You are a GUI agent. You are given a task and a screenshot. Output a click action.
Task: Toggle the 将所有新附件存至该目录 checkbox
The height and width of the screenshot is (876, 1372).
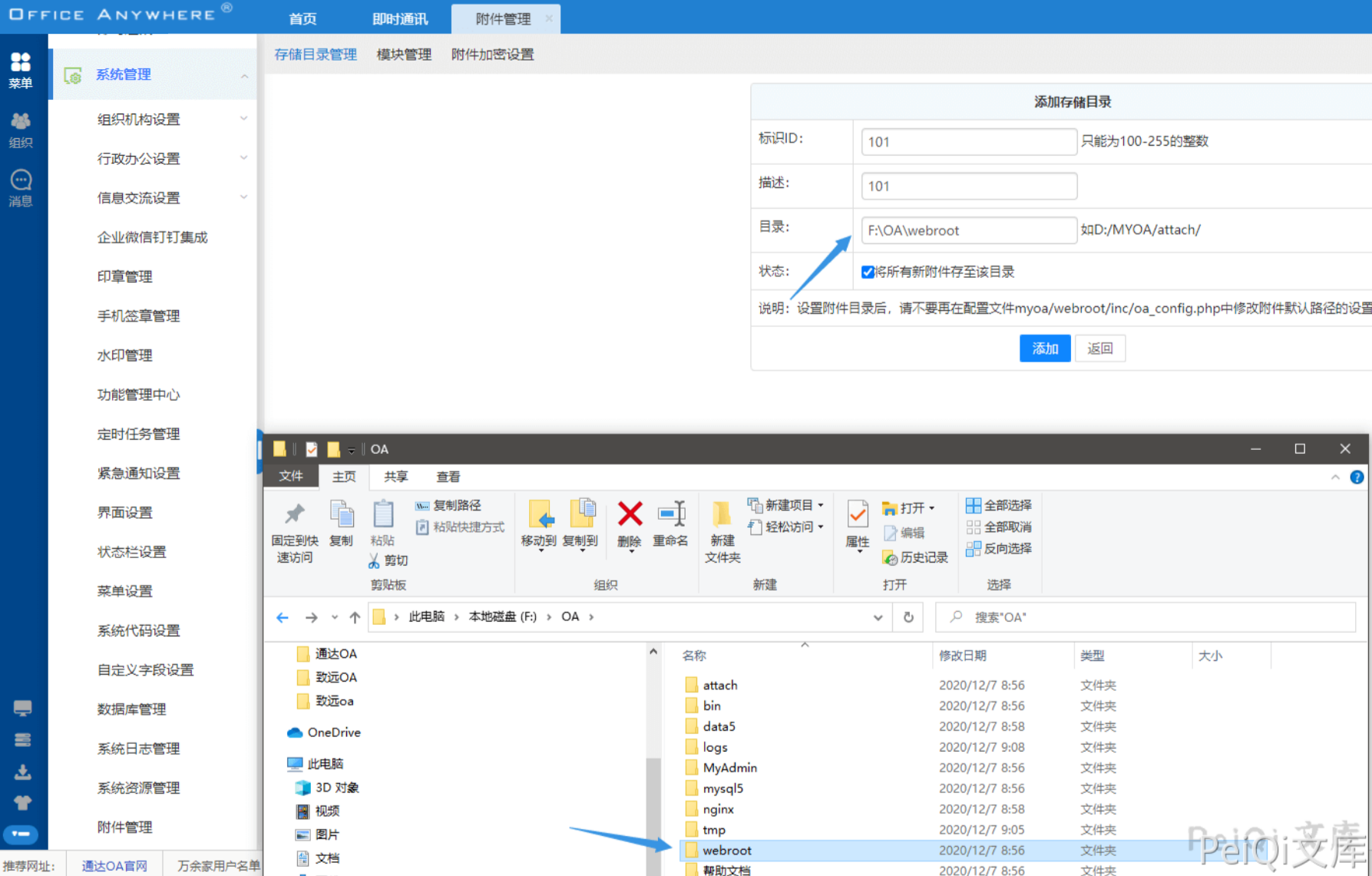coord(868,272)
